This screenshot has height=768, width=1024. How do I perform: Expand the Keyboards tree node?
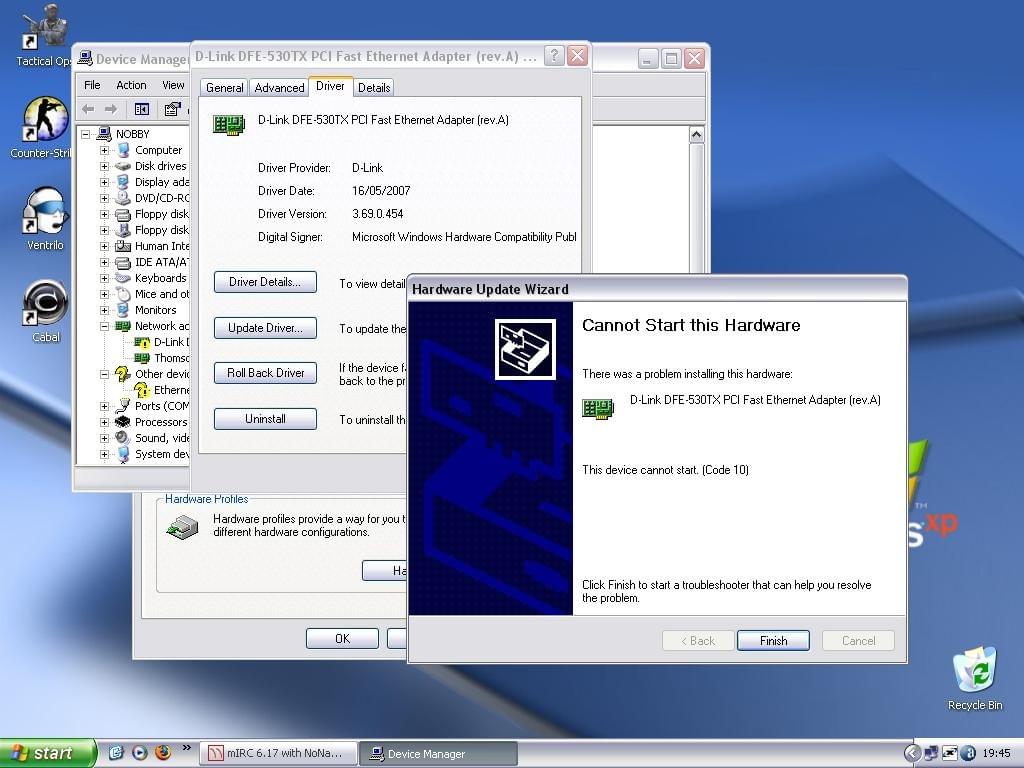point(107,278)
